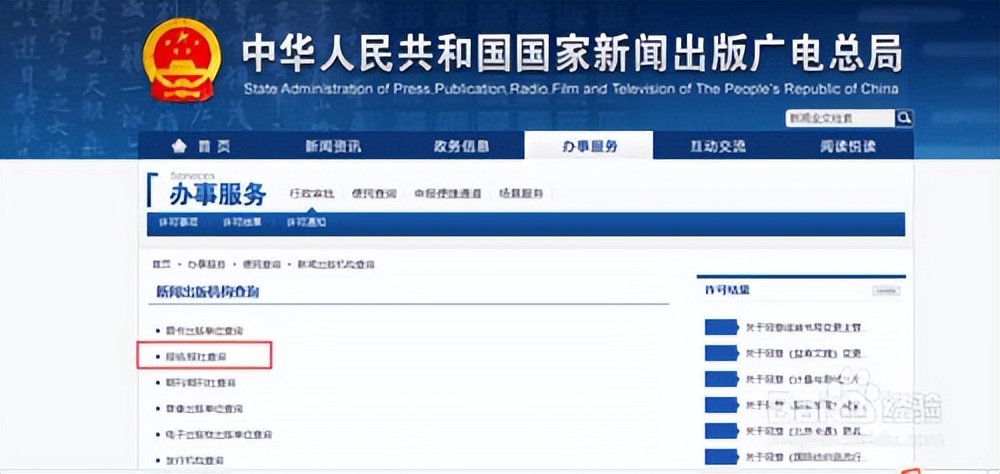Screen dimensions: 1000x474
Task: Focus the site search input field
Action: click(x=840, y=118)
